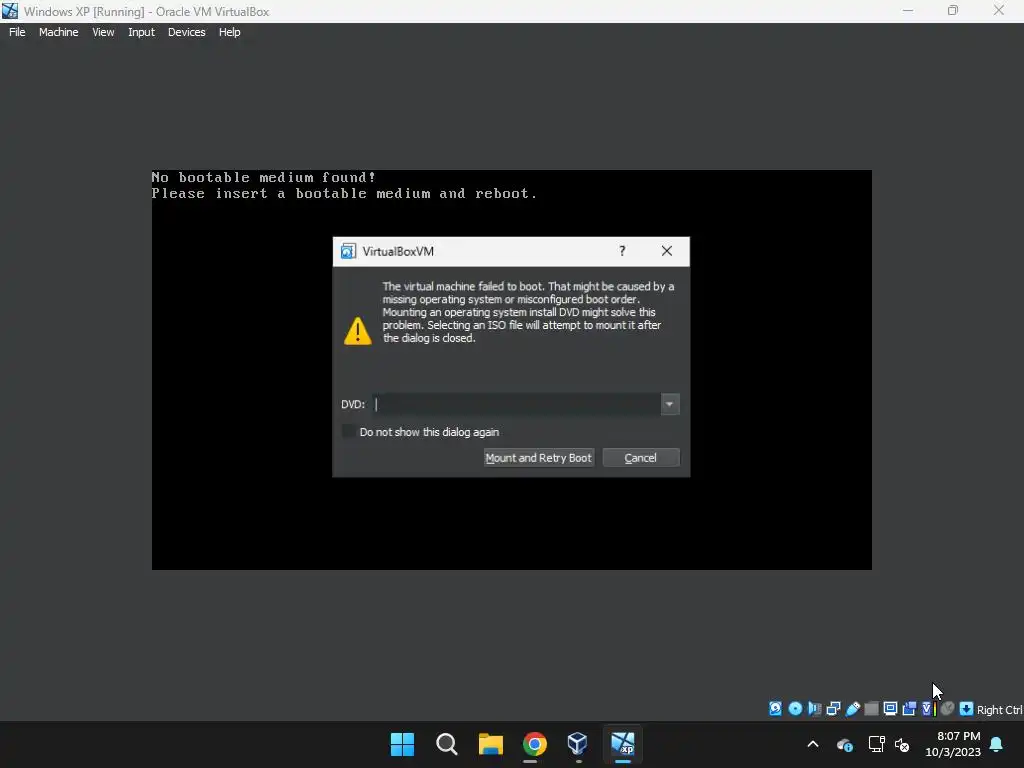The image size is (1024, 768).
Task: Open the Input menu
Action: tap(141, 32)
